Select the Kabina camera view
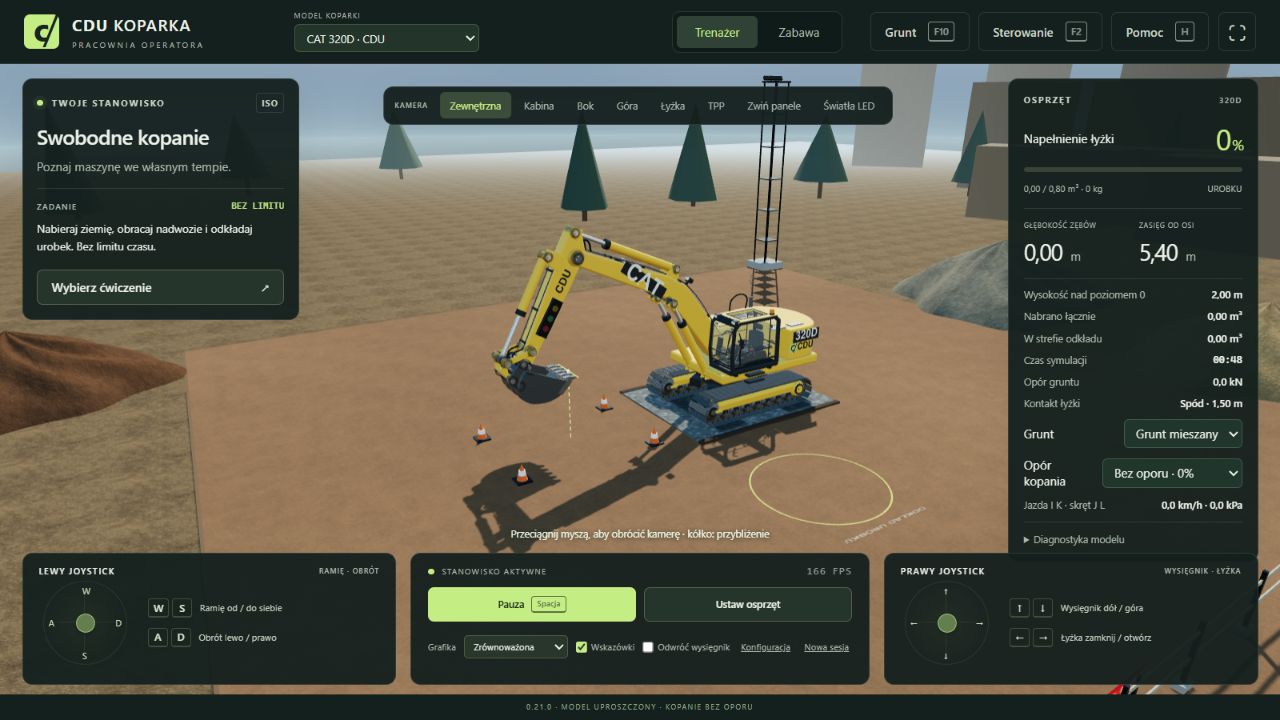This screenshot has height=720, width=1280. (x=539, y=106)
